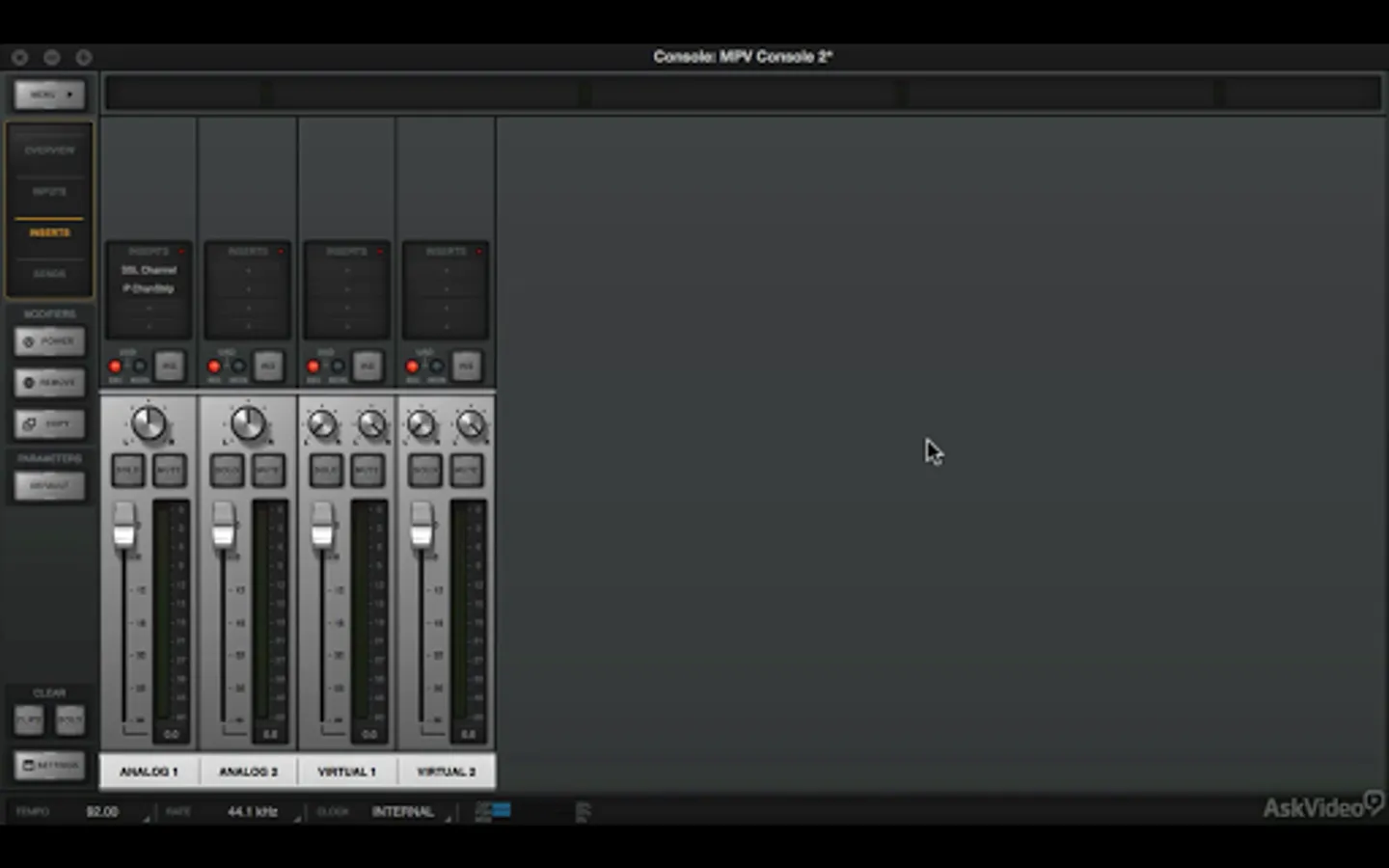
Task: Open the MENU dropdown button
Action: pyautogui.click(x=49, y=95)
